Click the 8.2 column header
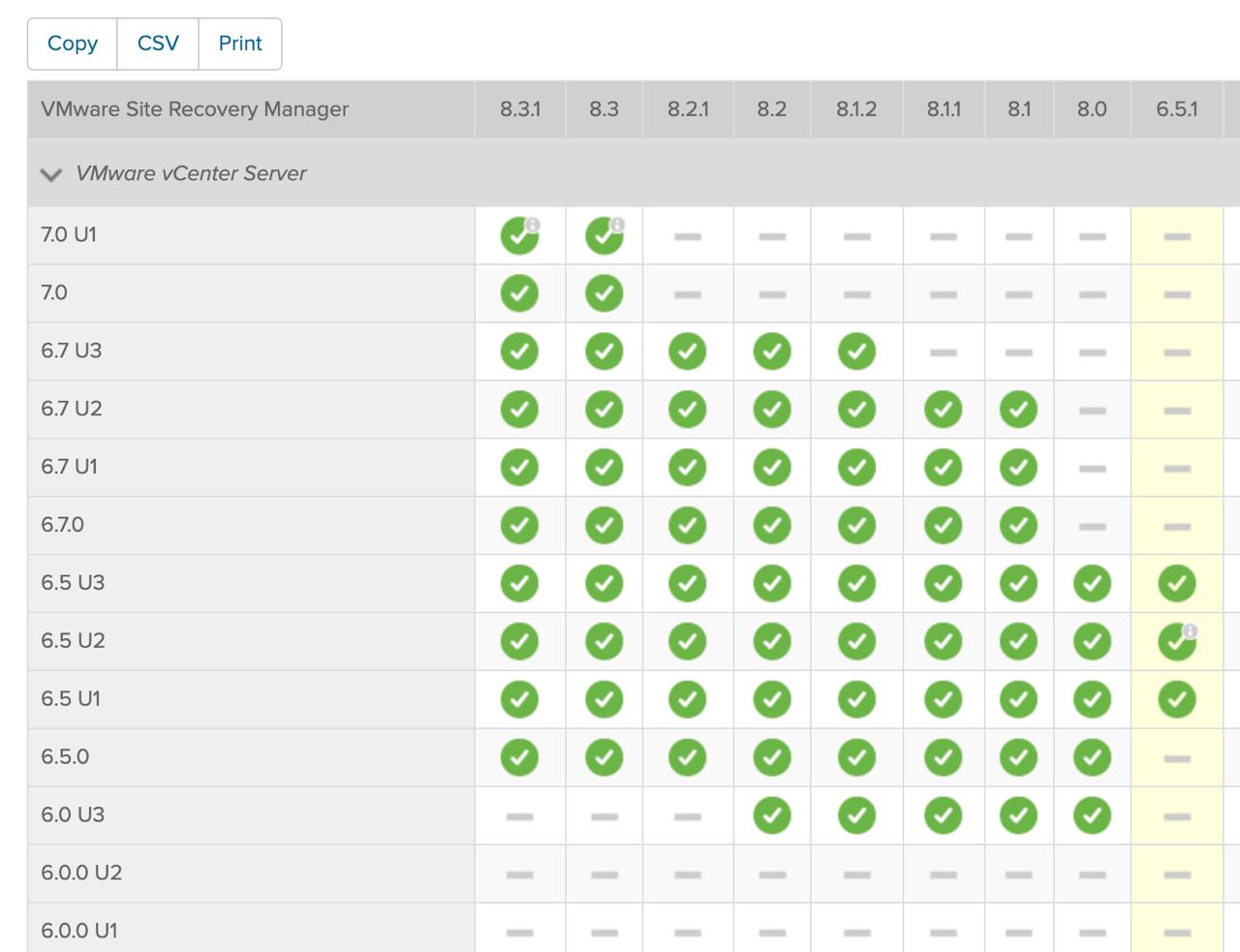This screenshot has height=952, width=1240. point(772,109)
